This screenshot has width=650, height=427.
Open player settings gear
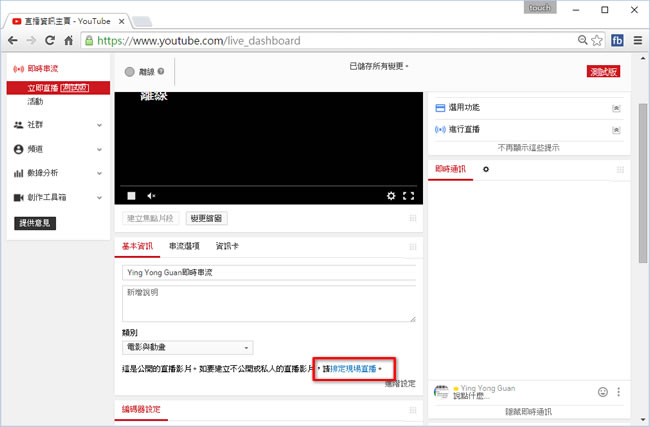[x=391, y=196]
